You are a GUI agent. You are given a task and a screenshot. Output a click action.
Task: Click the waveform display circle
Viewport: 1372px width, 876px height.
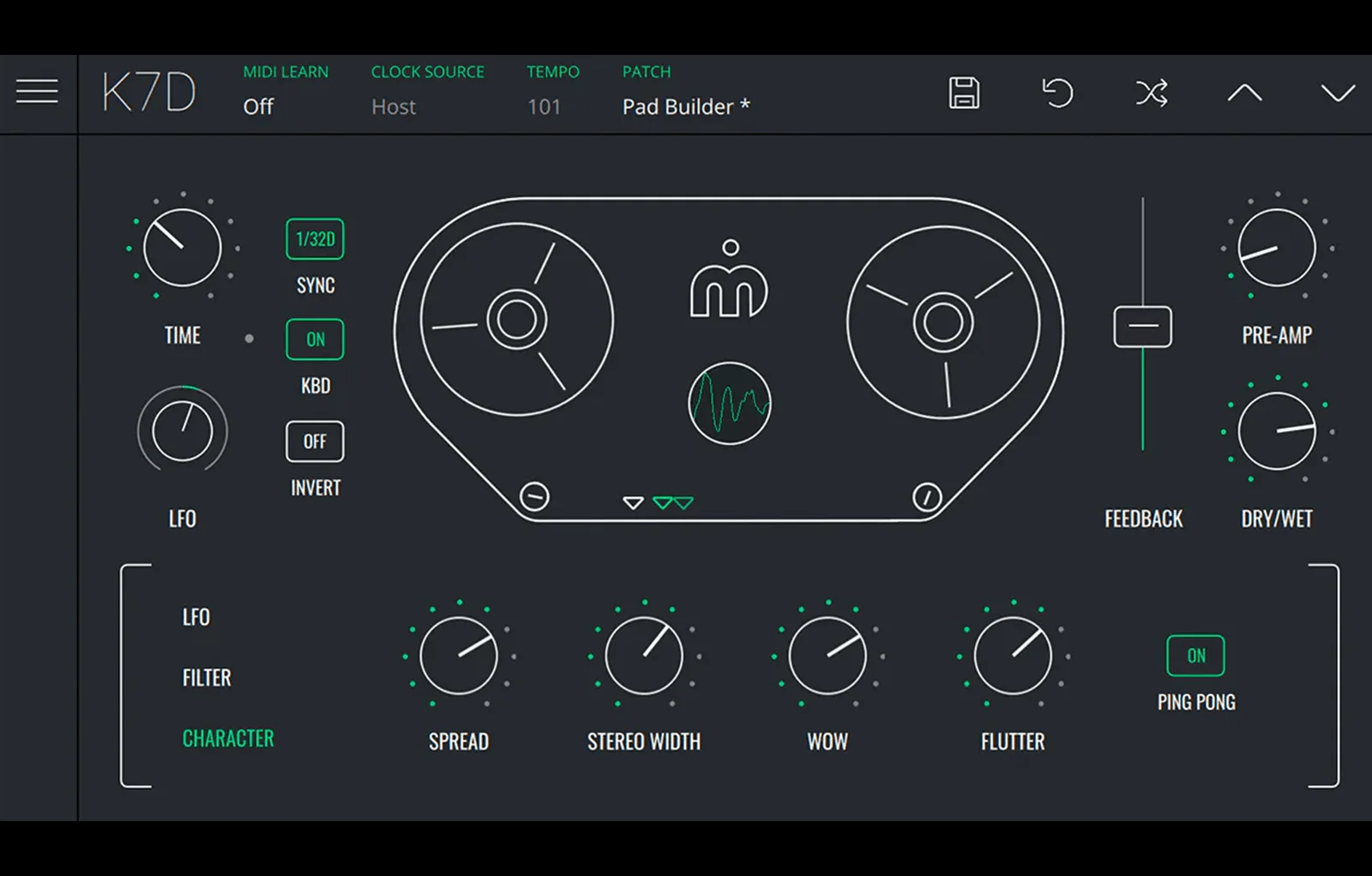[x=730, y=402]
